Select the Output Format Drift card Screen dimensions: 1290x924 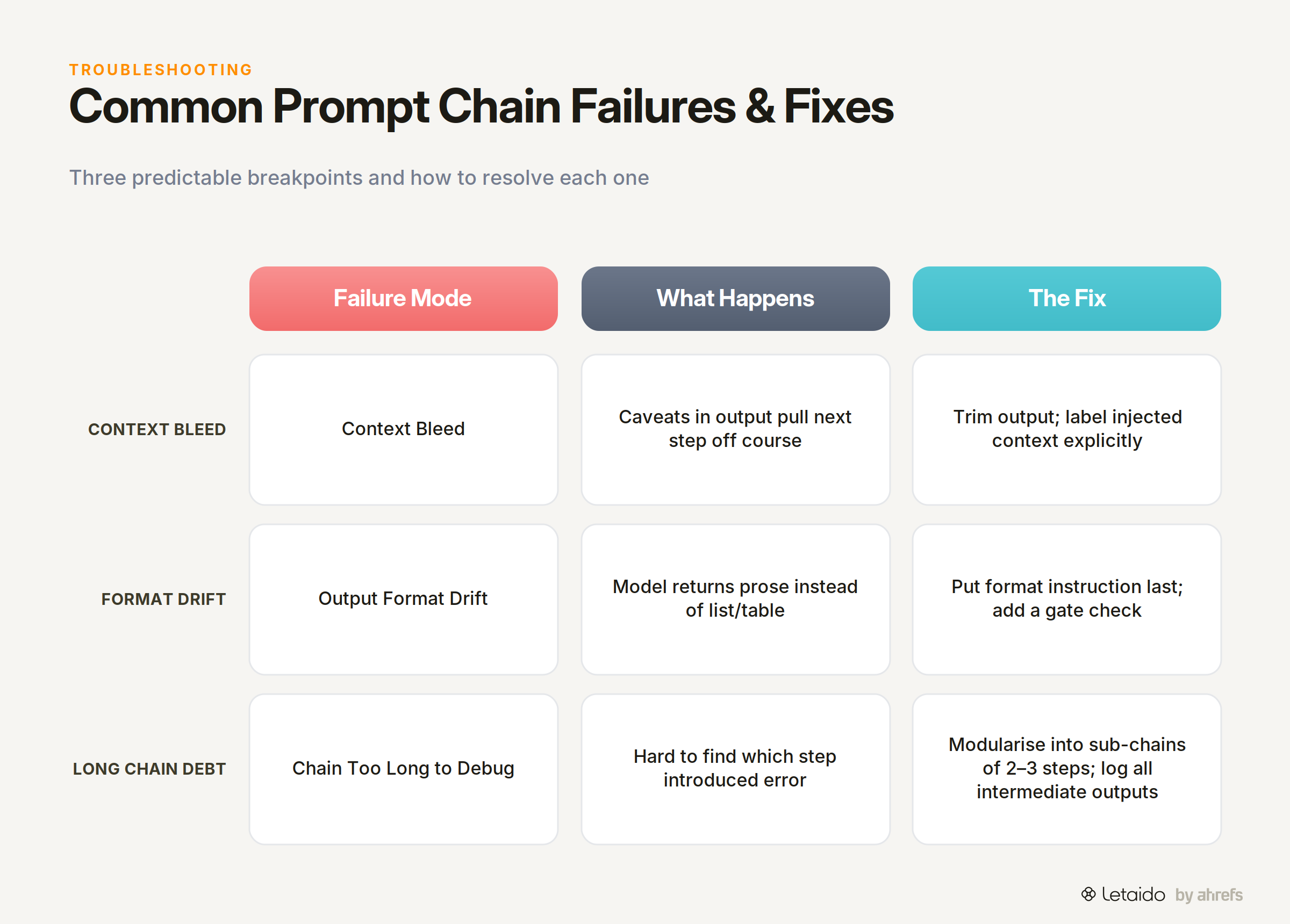tap(403, 600)
